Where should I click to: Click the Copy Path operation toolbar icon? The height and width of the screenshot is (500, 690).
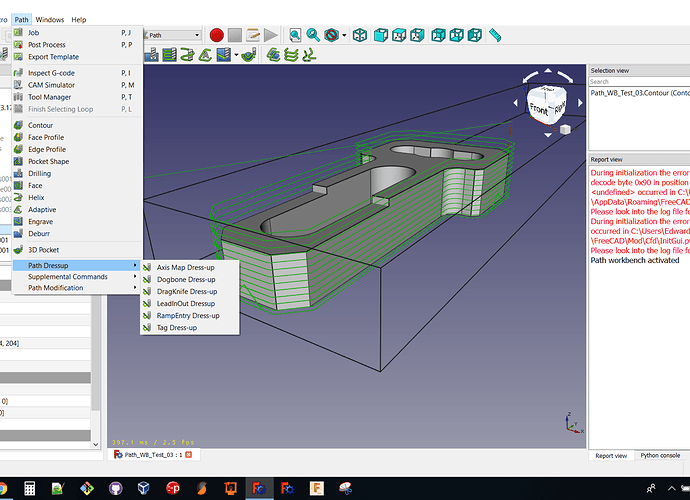point(273,55)
